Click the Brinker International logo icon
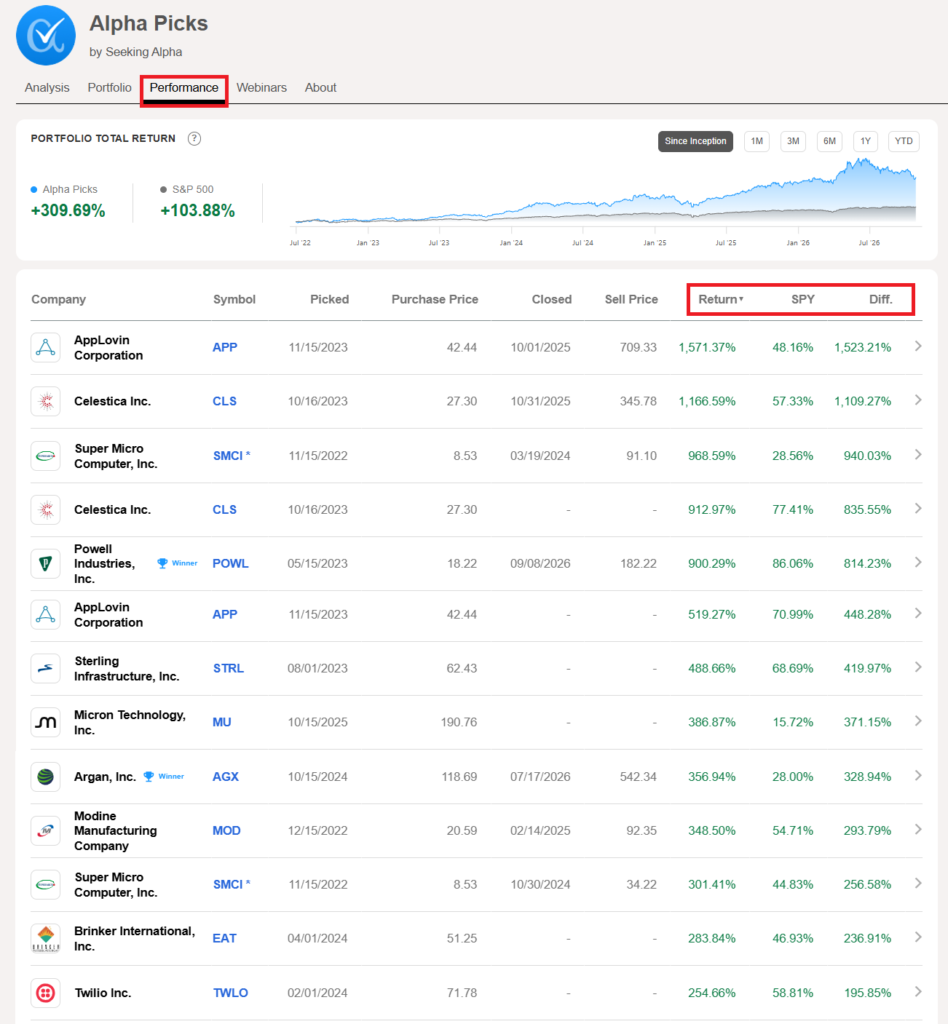The image size is (948, 1024). 46,938
